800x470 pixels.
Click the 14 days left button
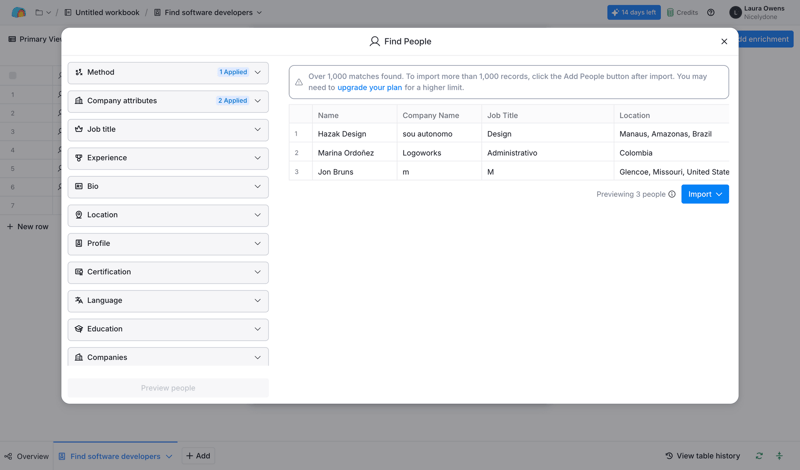[x=634, y=12]
